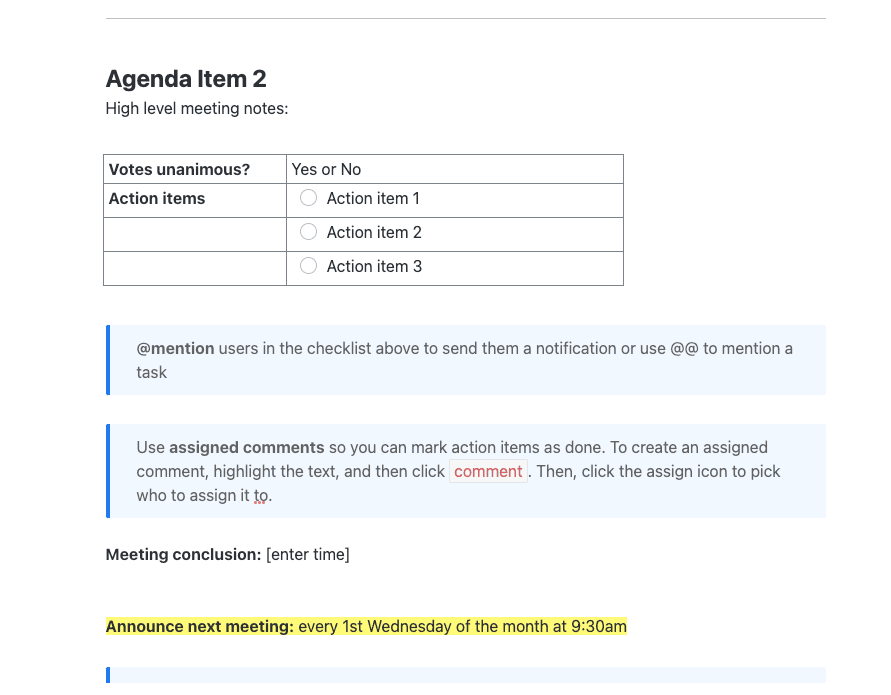The height and width of the screenshot is (695, 891).
Task: Click the "Action item 1" text
Action: tap(373, 198)
